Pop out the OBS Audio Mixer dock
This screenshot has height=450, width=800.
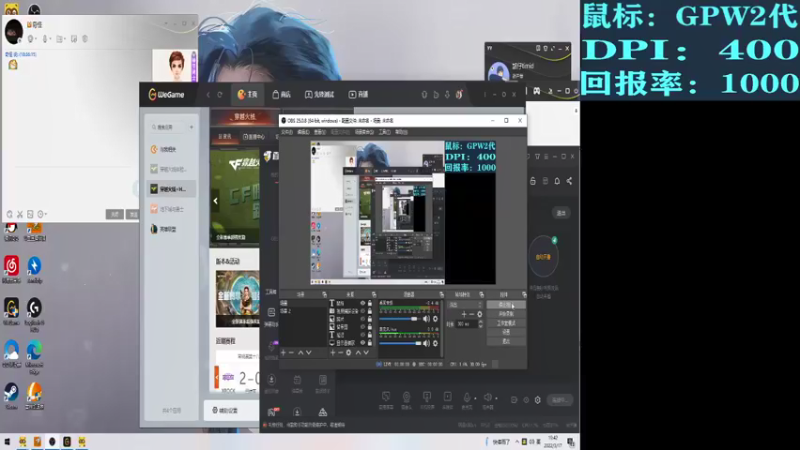point(441,294)
